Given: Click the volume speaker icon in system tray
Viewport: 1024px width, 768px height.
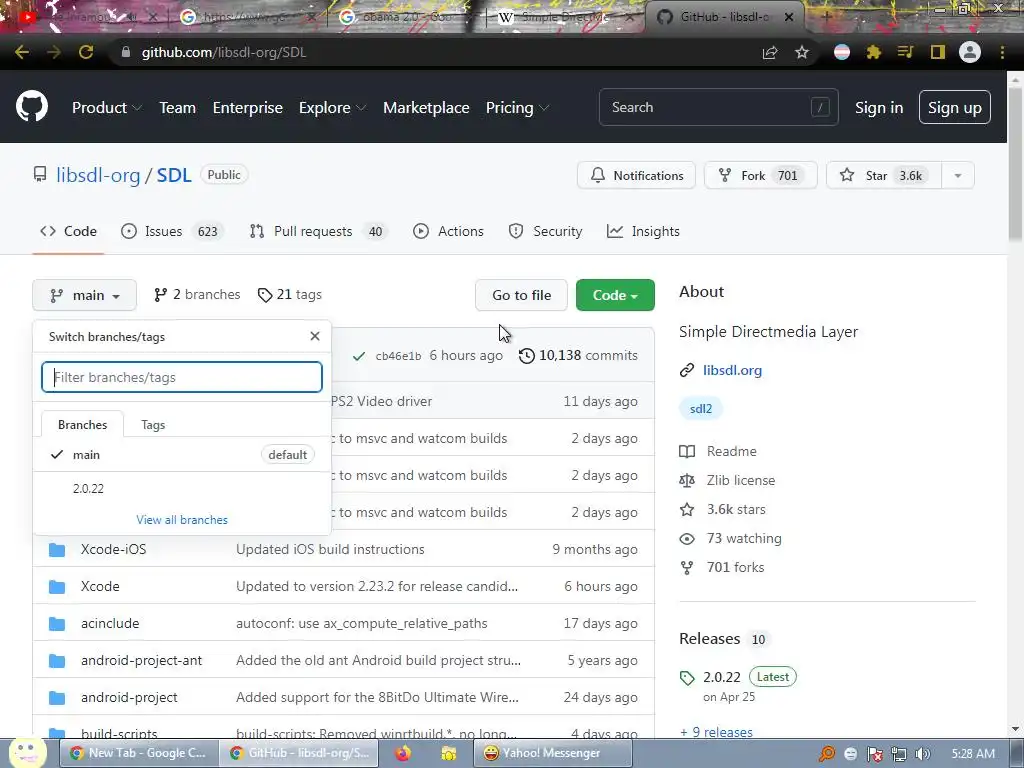Looking at the screenshot, I should point(923,754).
